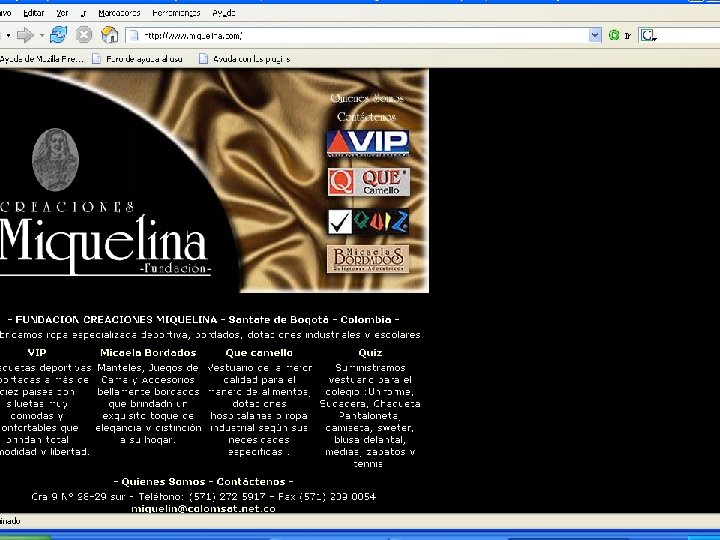Click the Quiz brand logo

pos(368,221)
